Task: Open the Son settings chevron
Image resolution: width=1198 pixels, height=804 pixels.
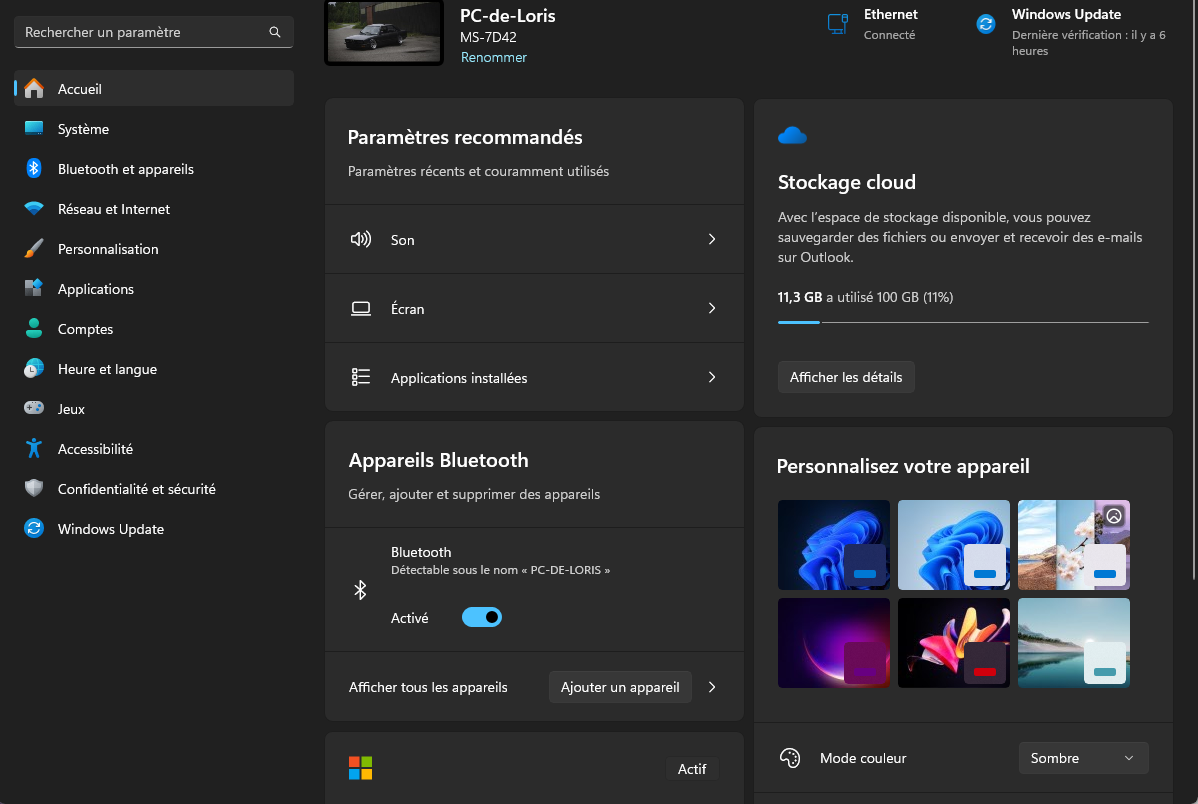Action: pyautogui.click(x=711, y=239)
